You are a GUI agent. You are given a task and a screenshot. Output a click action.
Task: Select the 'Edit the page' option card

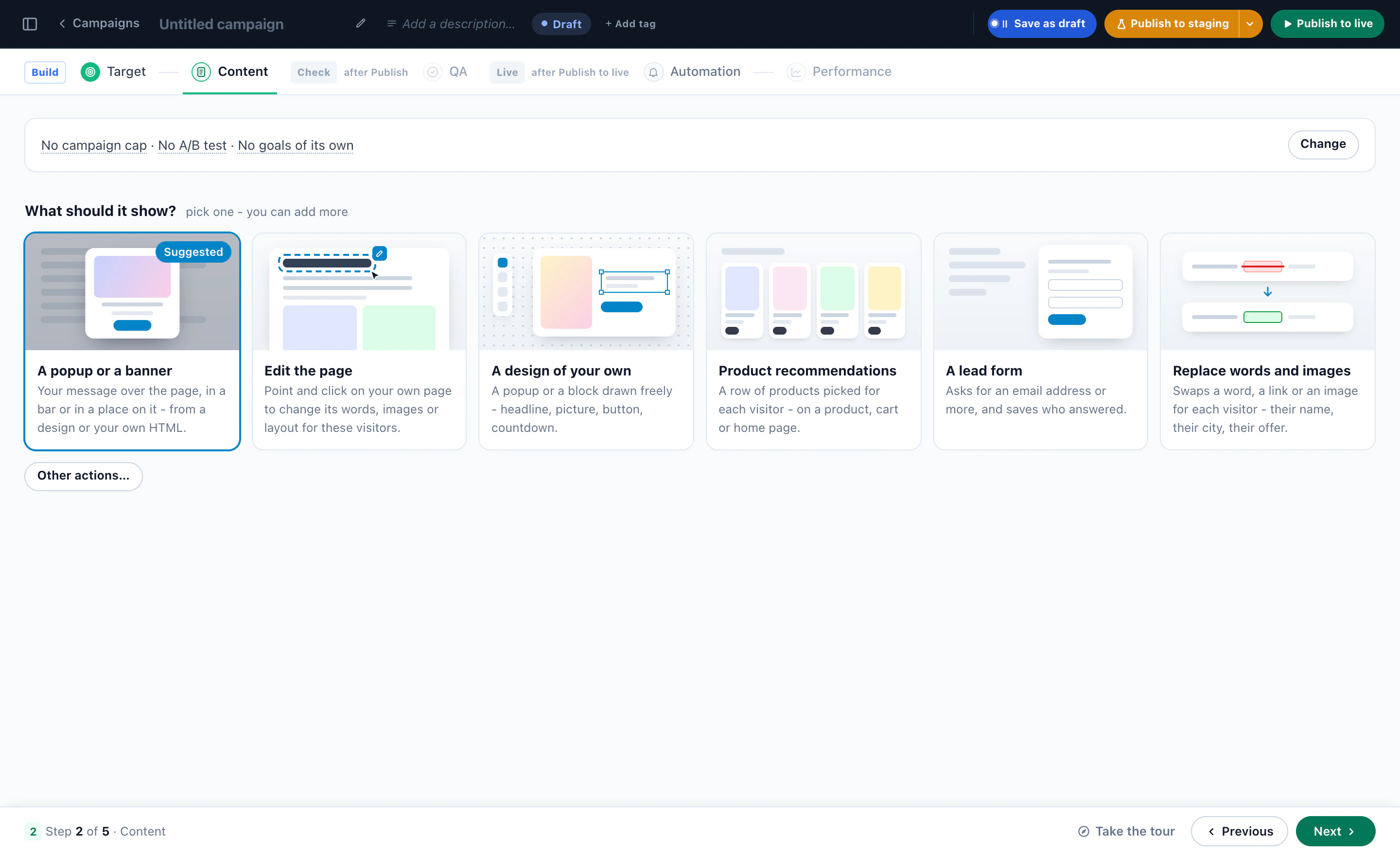tap(359, 341)
